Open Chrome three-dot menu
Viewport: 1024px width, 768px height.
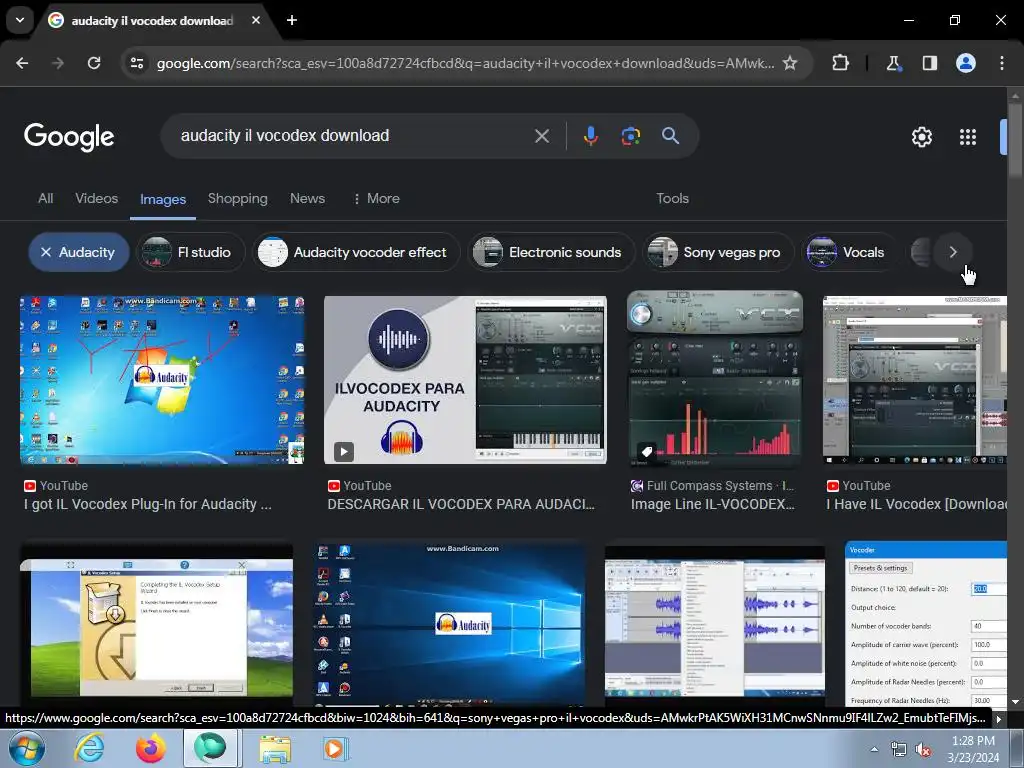click(x=1002, y=63)
